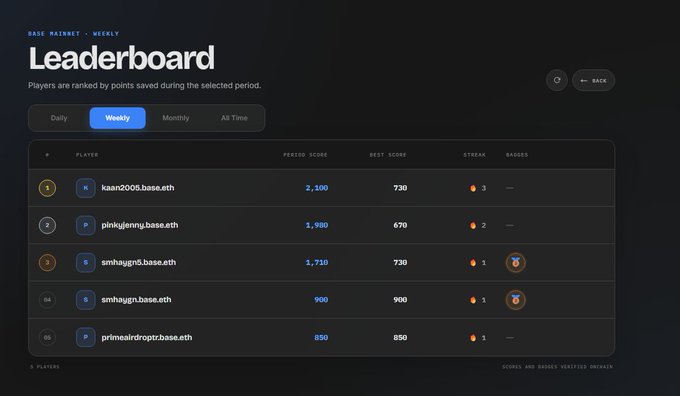Click the period score 1,980

click(x=317, y=225)
